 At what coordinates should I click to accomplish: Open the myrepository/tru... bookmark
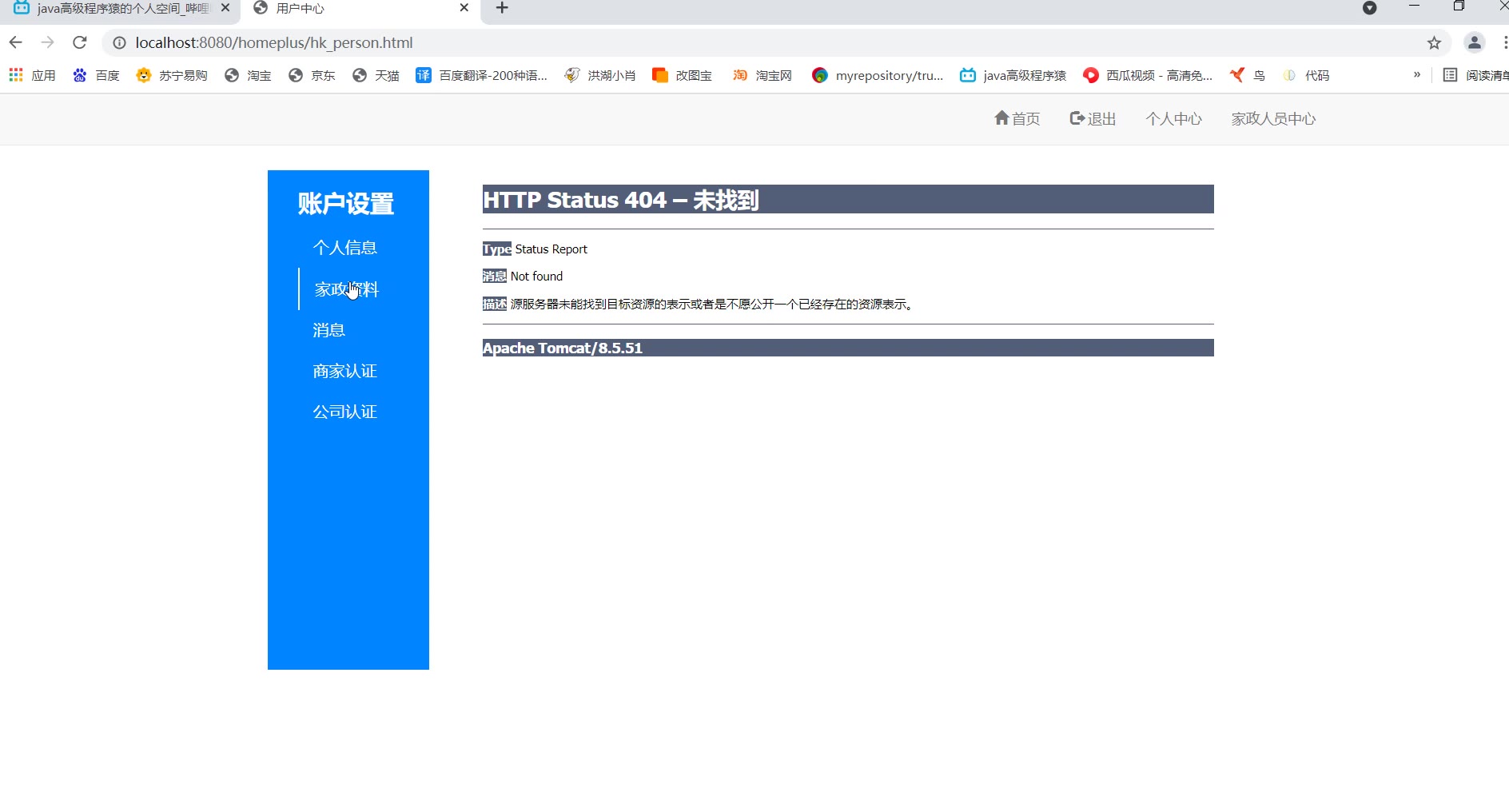878,75
